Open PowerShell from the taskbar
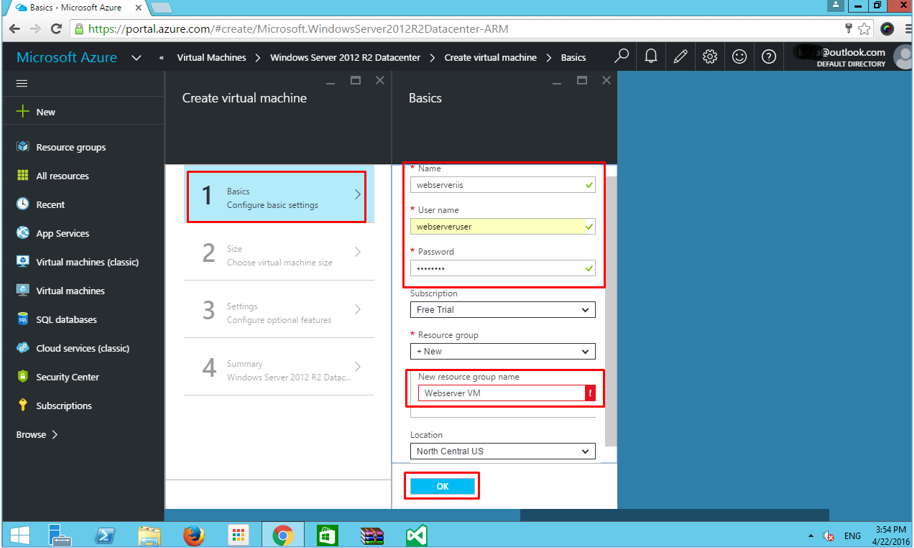 click(x=105, y=535)
